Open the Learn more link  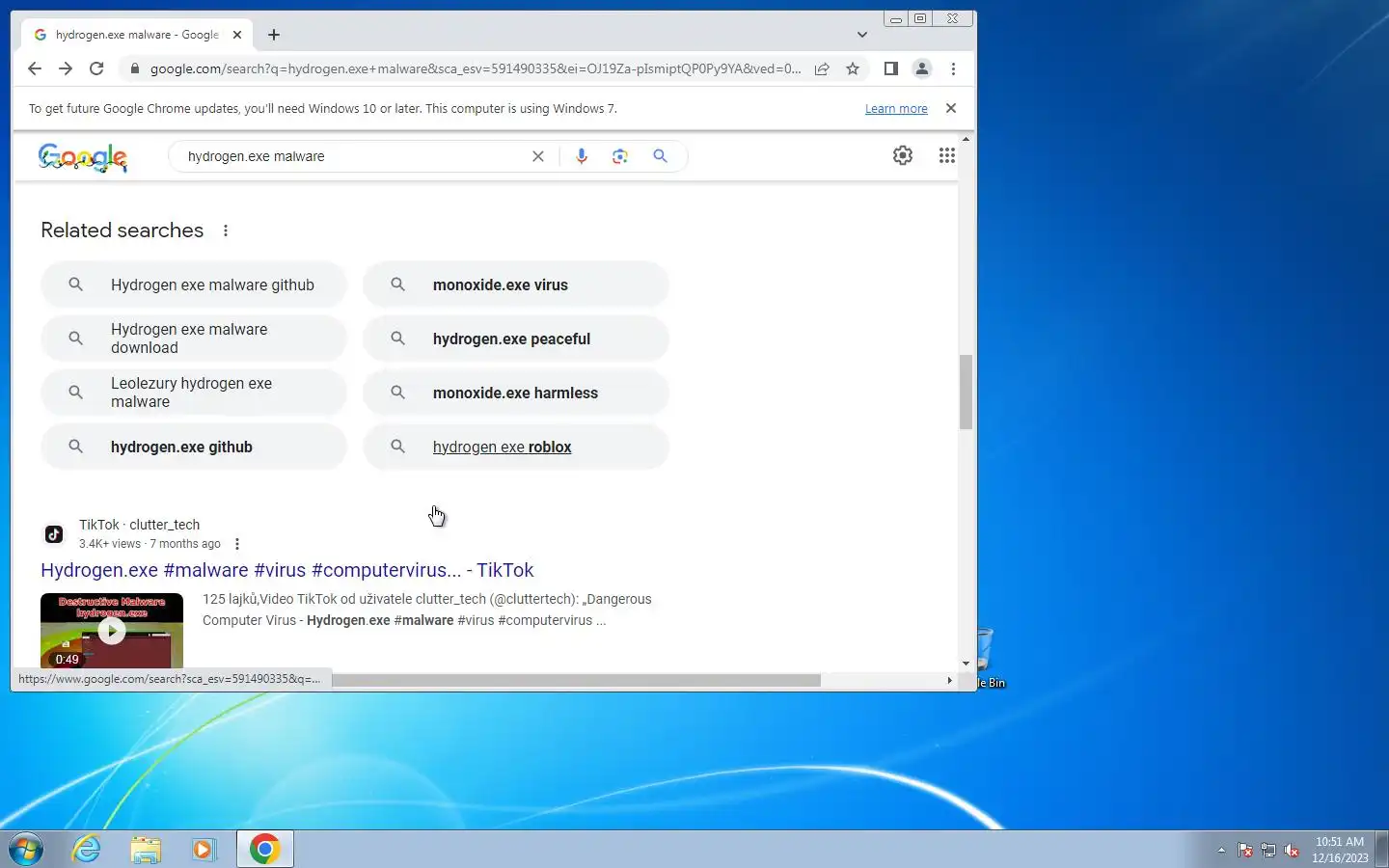[x=896, y=109]
